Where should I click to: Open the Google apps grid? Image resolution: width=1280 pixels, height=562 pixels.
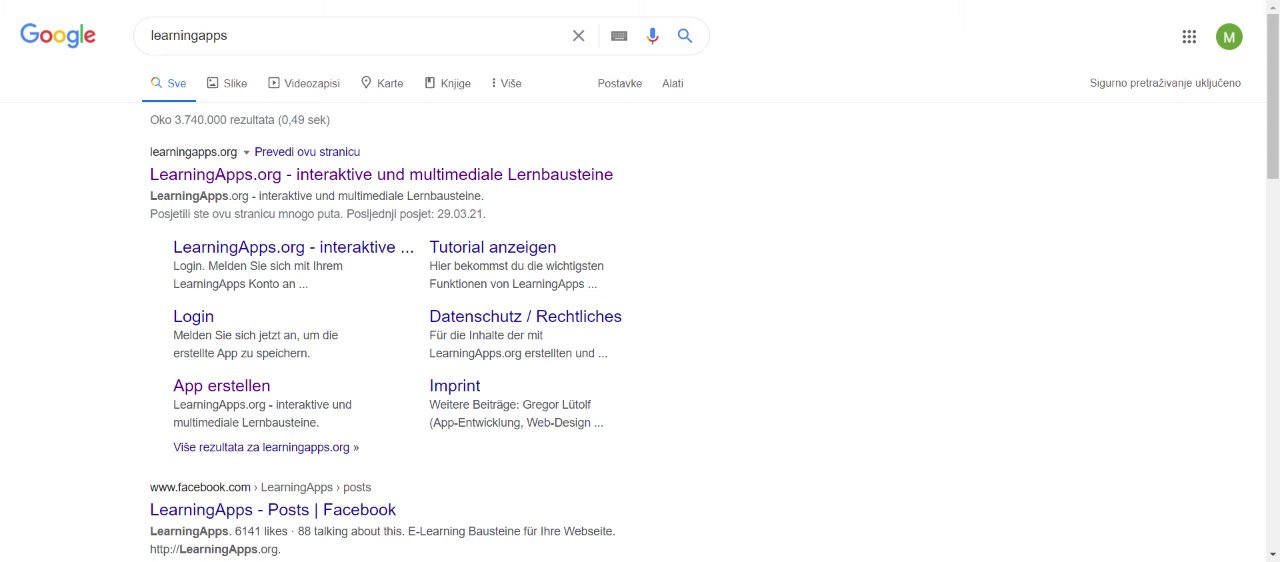point(1189,37)
